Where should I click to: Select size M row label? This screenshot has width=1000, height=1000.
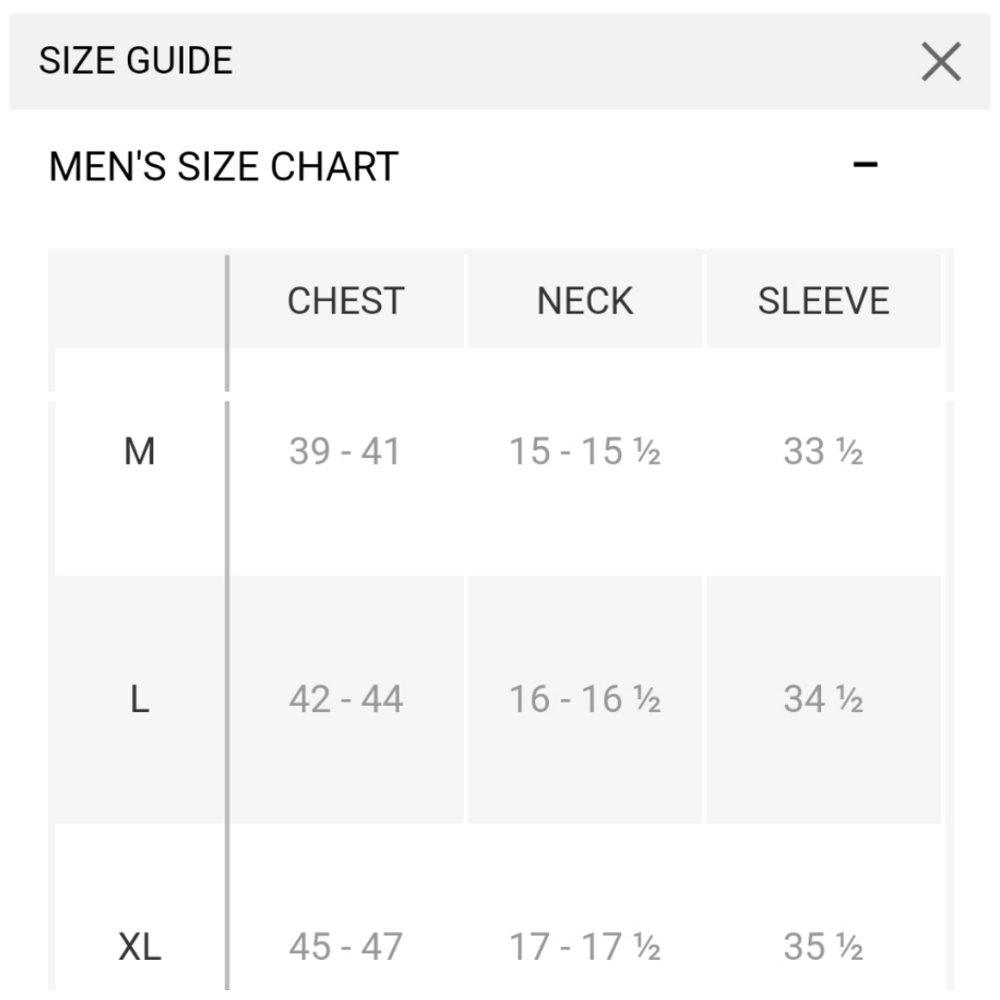[x=140, y=451]
